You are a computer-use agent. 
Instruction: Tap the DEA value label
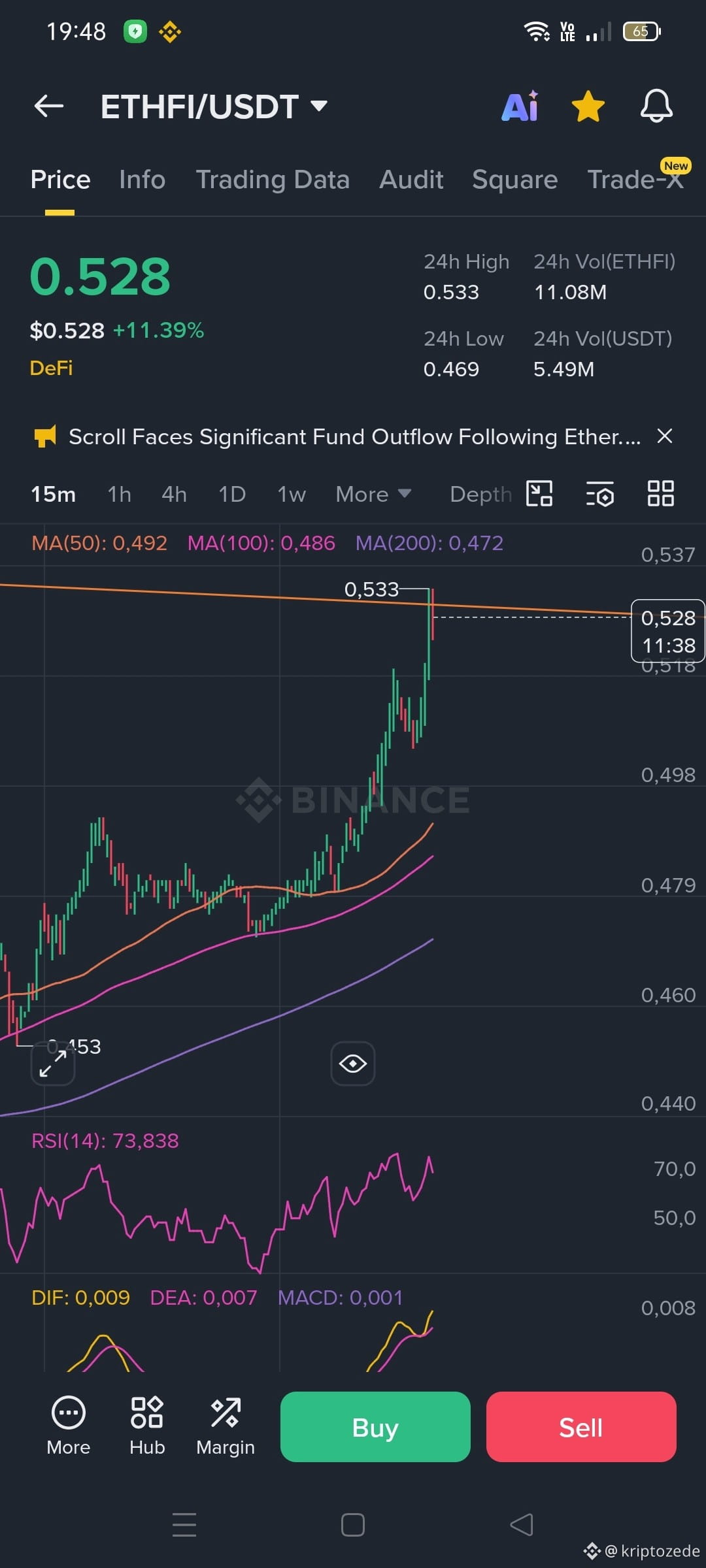pos(203,1298)
